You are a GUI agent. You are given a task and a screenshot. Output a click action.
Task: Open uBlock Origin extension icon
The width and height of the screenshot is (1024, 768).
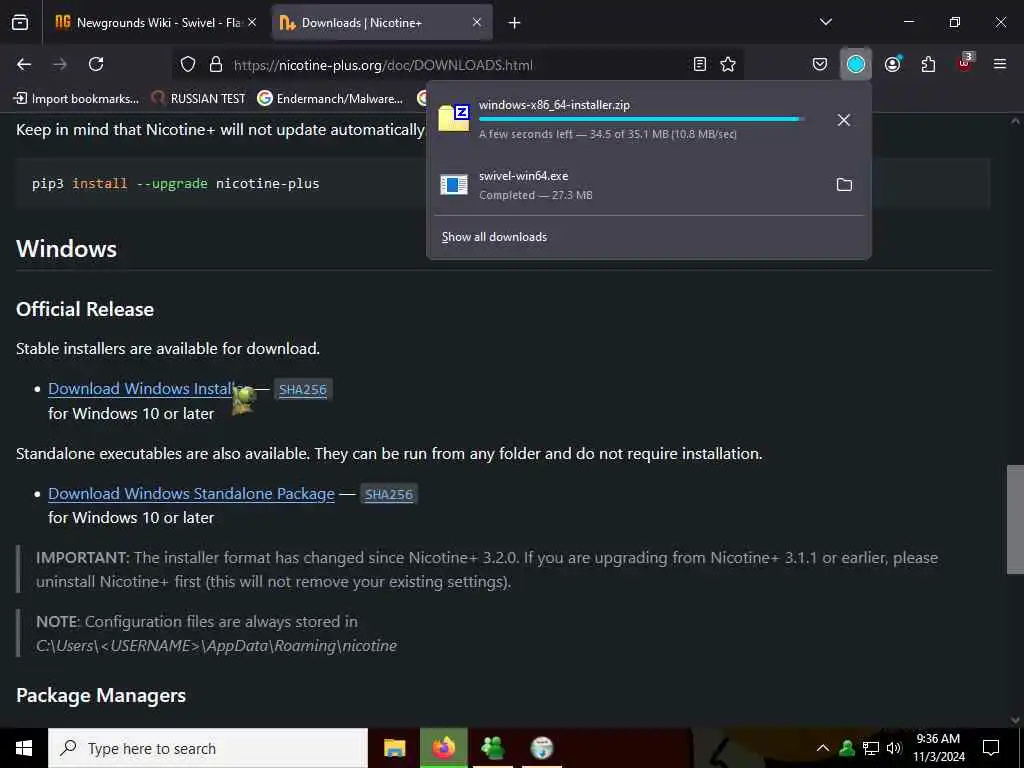pos(965,63)
